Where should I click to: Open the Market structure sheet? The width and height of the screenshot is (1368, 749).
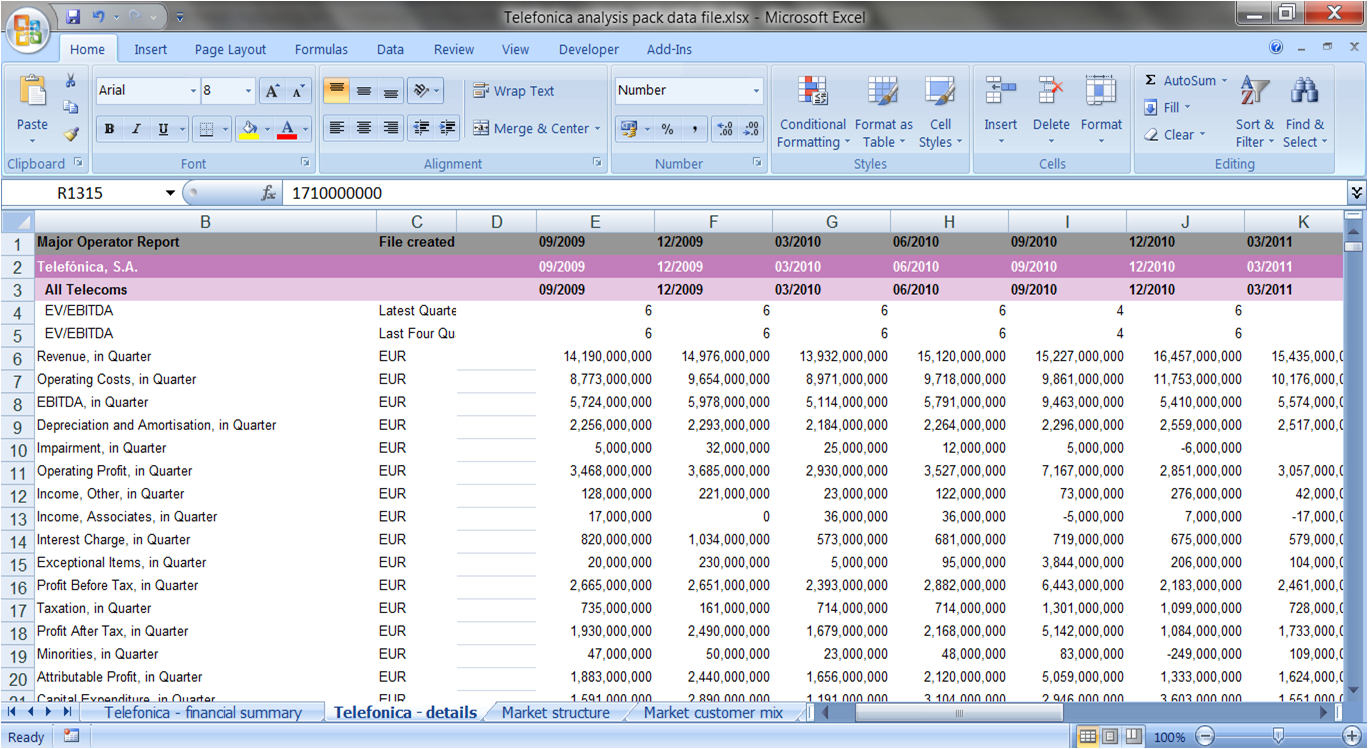556,713
